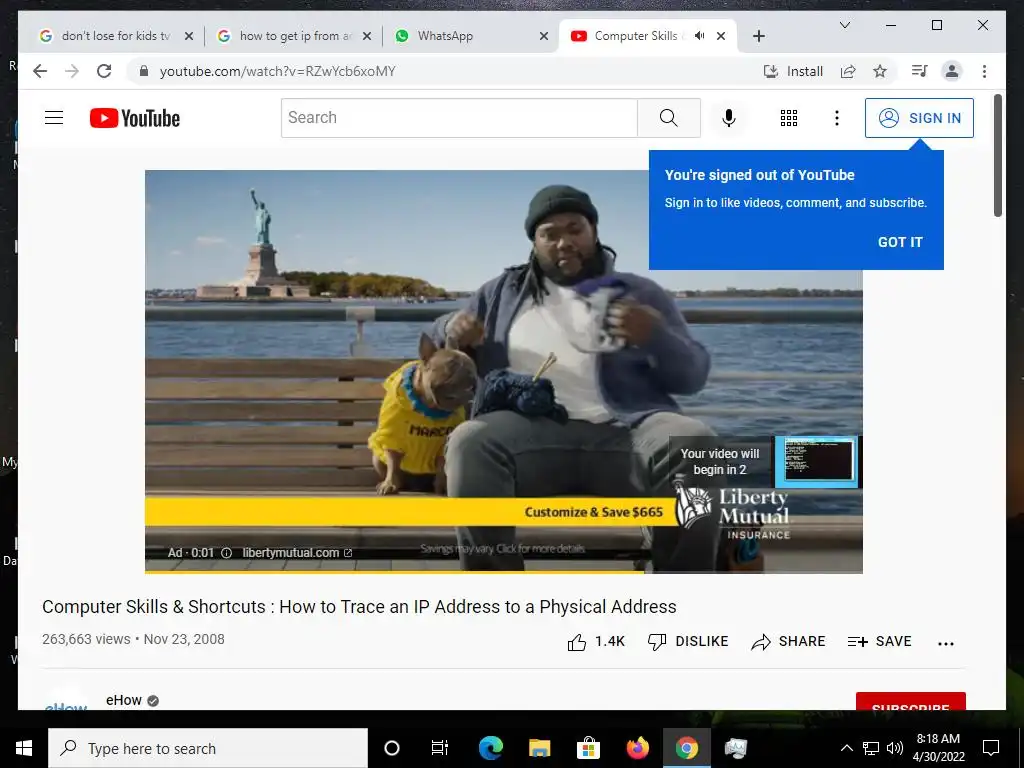Like the video with thumbs up
Image resolution: width=1024 pixels, height=768 pixels.
coord(596,642)
